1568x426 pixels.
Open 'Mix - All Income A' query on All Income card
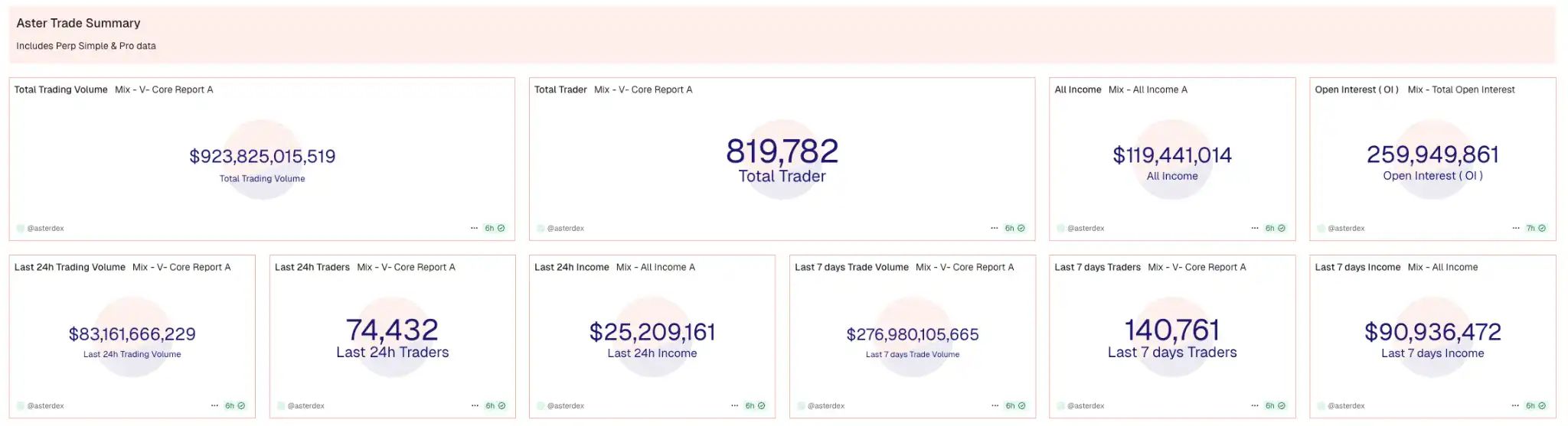1148,89
